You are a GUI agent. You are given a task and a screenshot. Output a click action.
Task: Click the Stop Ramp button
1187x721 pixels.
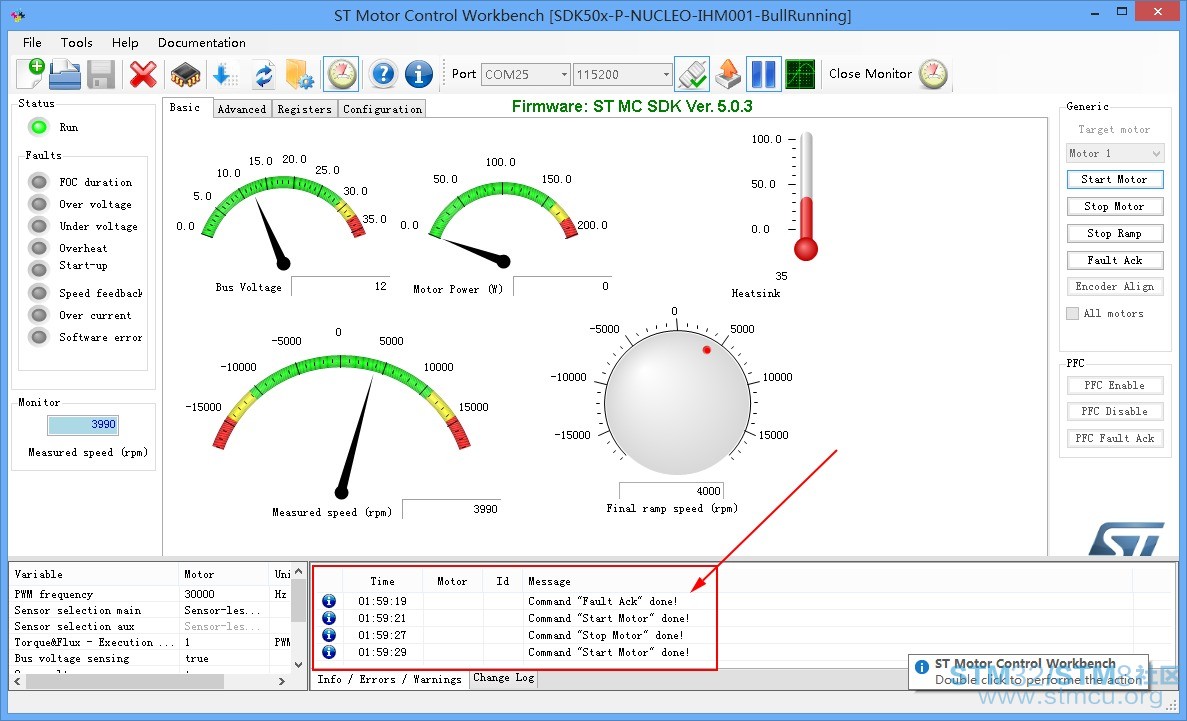click(1114, 233)
